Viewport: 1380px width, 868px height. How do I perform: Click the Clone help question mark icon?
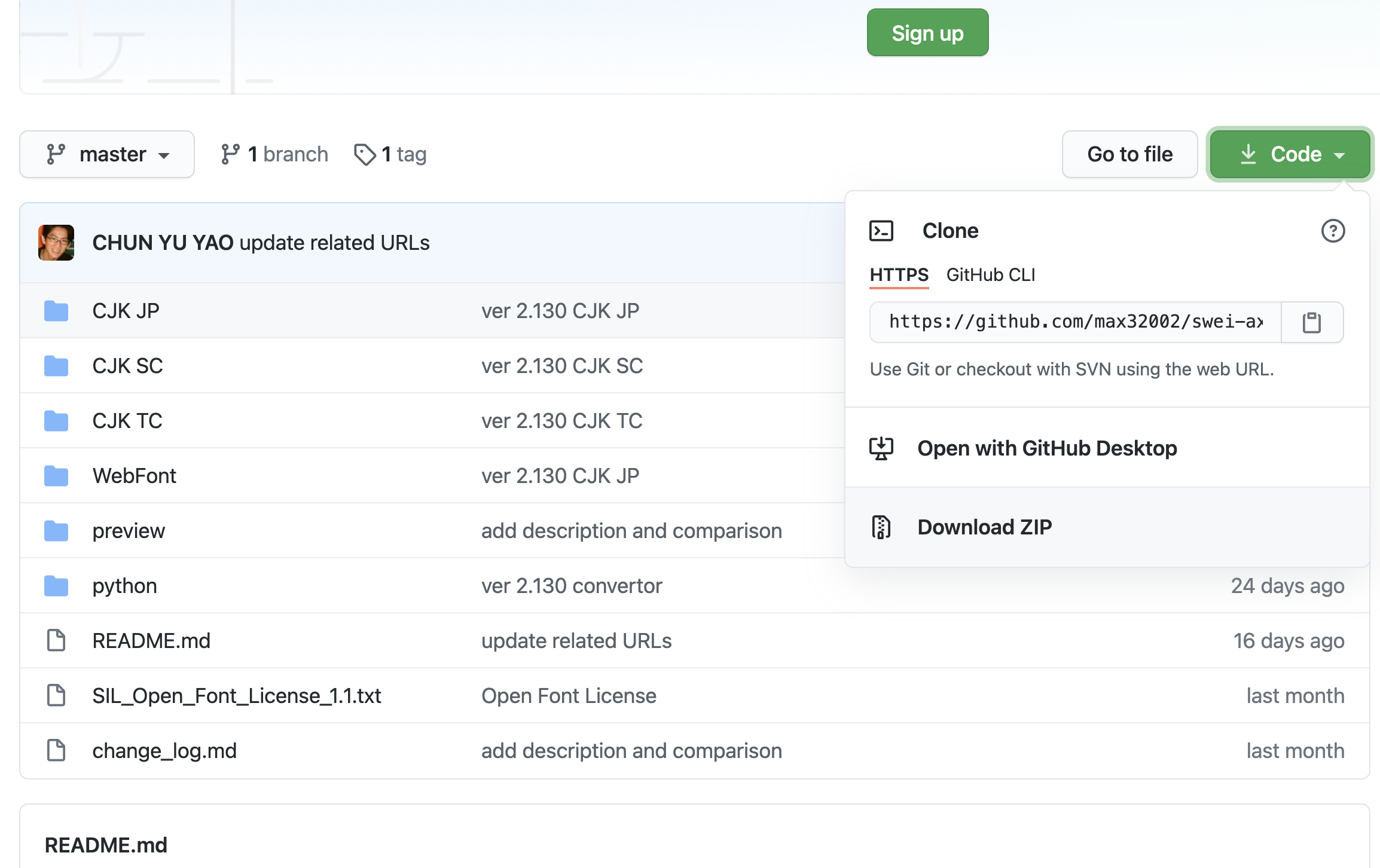point(1333,231)
